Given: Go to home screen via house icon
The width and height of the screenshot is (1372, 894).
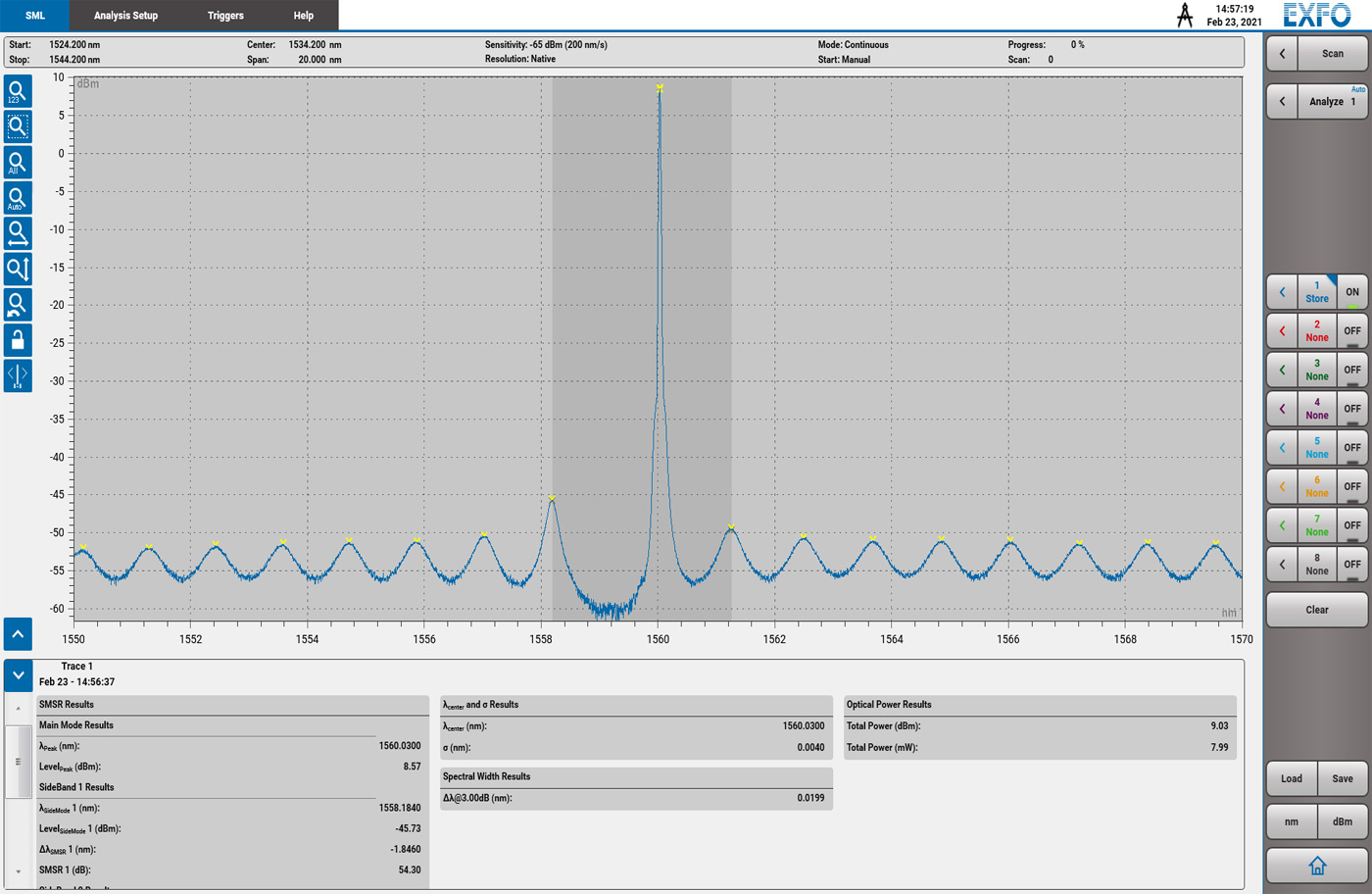Looking at the screenshot, I should coord(1316,866).
